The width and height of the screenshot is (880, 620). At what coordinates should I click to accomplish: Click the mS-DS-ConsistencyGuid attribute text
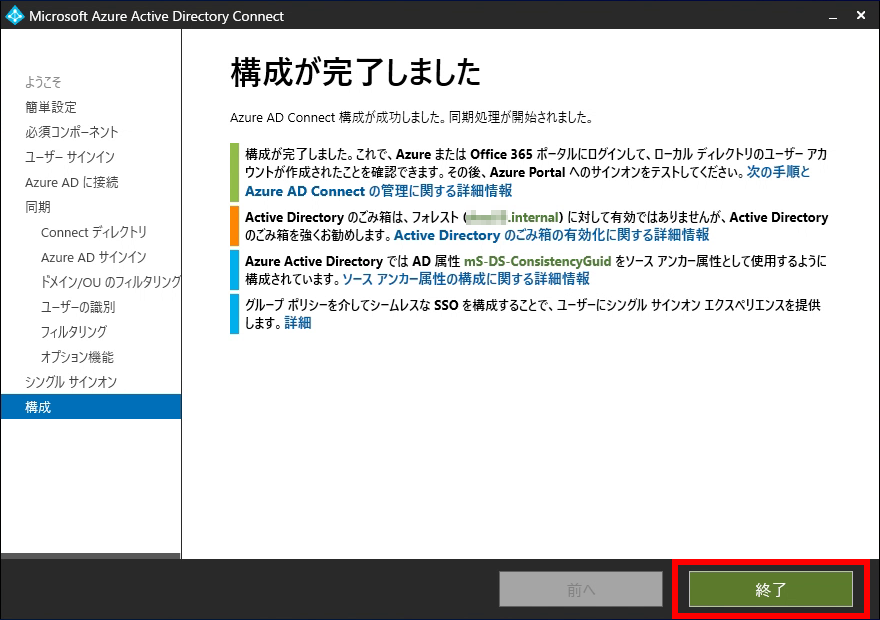(537, 261)
